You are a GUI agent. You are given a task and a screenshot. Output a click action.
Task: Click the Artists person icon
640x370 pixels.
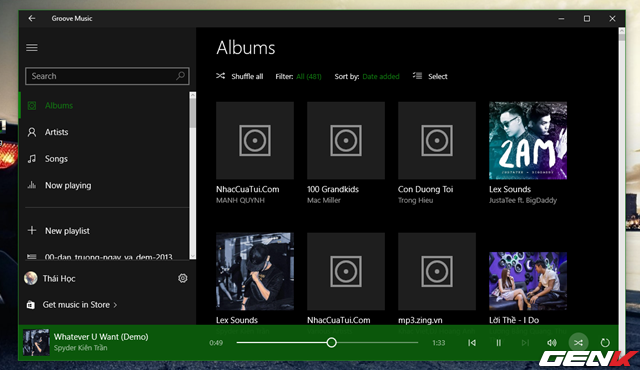tap(32, 132)
